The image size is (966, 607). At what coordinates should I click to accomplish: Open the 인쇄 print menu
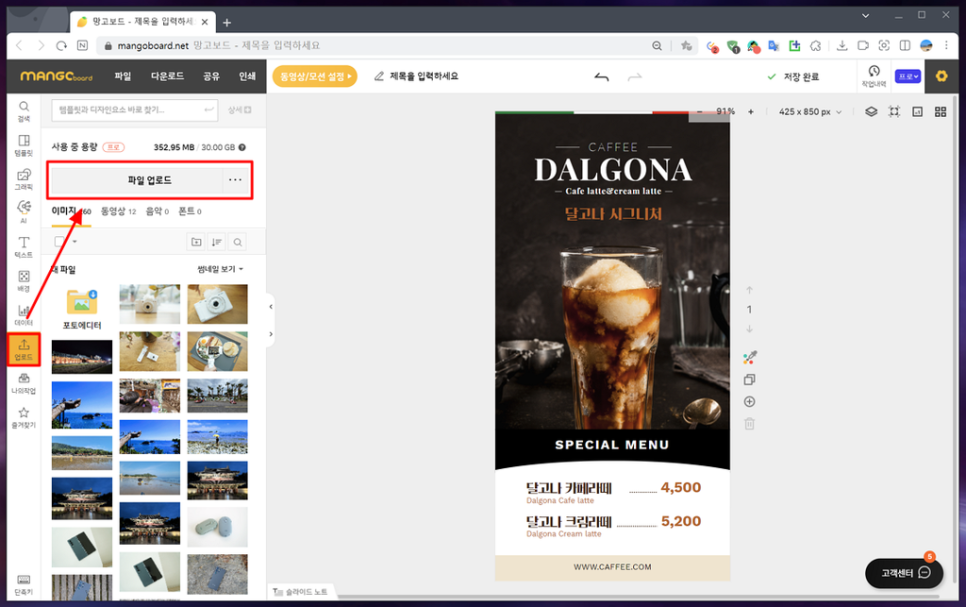pyautogui.click(x=247, y=76)
